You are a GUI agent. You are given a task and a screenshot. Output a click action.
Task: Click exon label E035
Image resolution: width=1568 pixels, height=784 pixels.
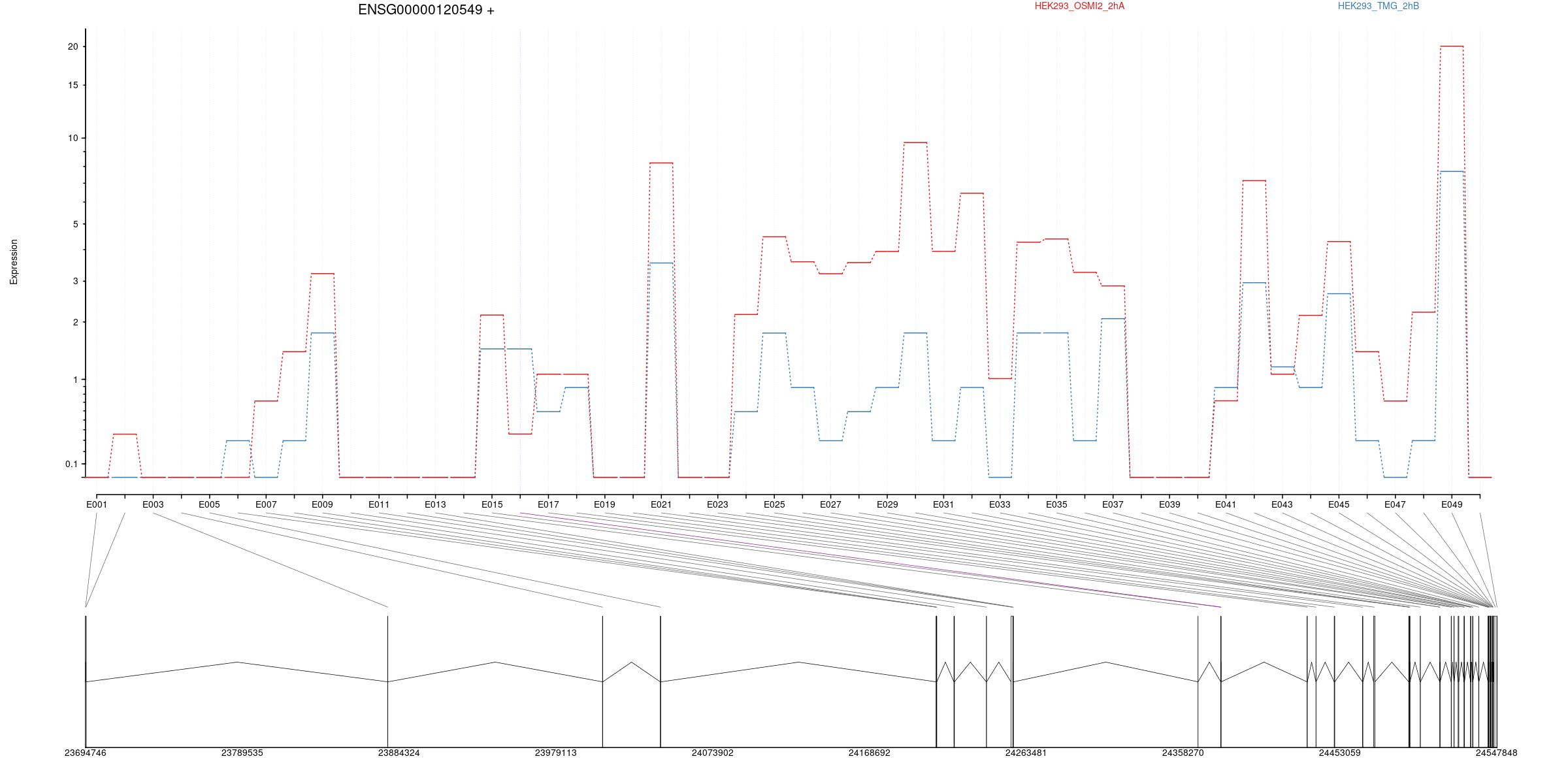1056,504
